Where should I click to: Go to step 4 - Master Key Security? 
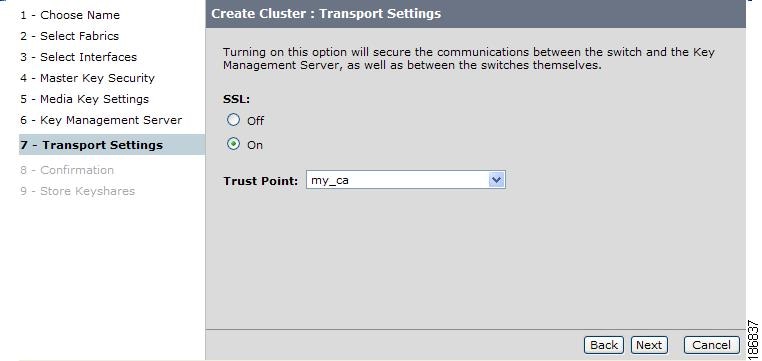click(87, 78)
